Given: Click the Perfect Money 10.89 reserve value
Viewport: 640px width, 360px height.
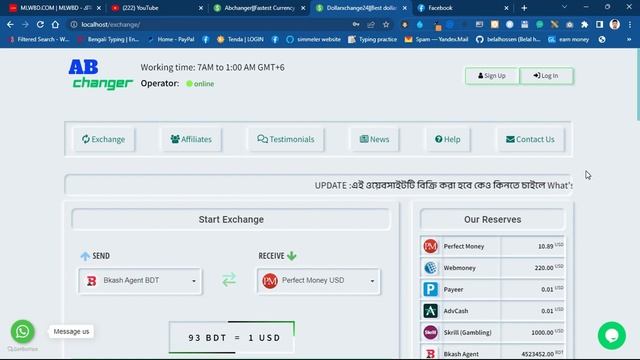Looking at the screenshot, I should (x=545, y=246).
